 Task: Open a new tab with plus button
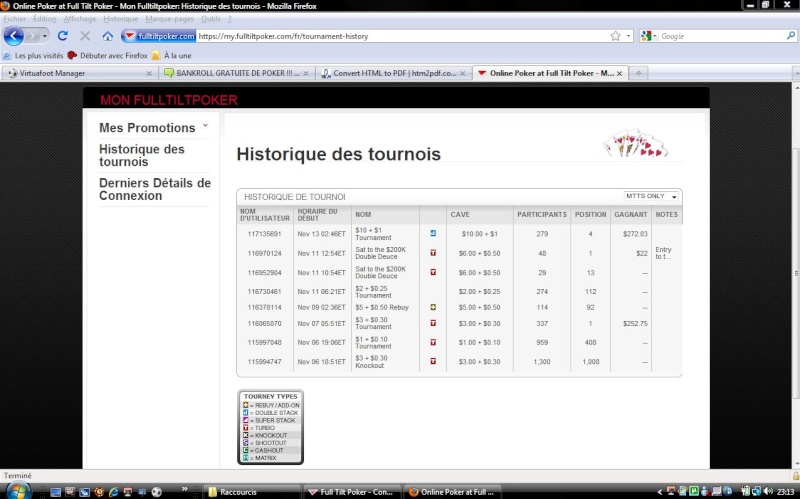(638, 73)
